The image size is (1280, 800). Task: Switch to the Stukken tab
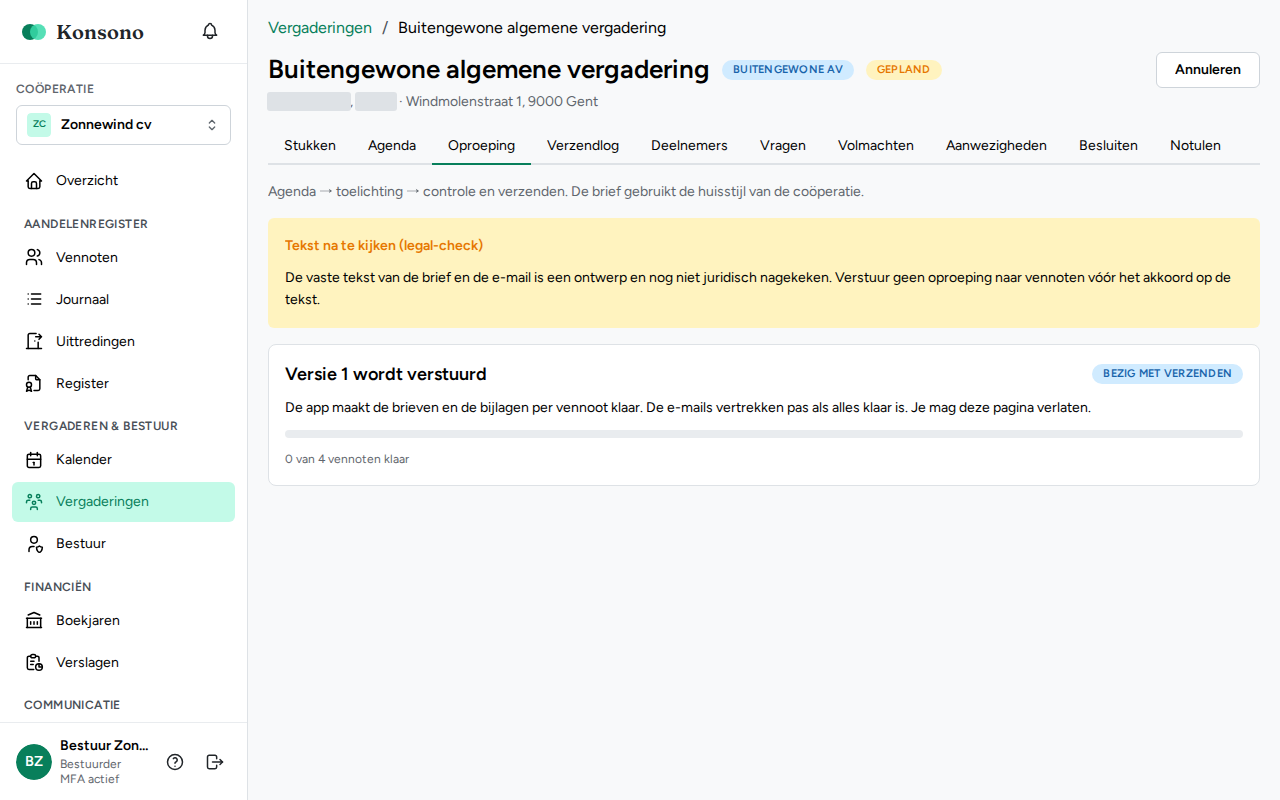310,146
